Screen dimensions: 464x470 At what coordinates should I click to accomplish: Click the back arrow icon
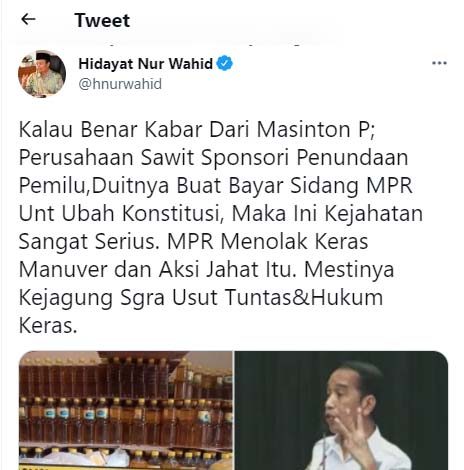(28, 19)
